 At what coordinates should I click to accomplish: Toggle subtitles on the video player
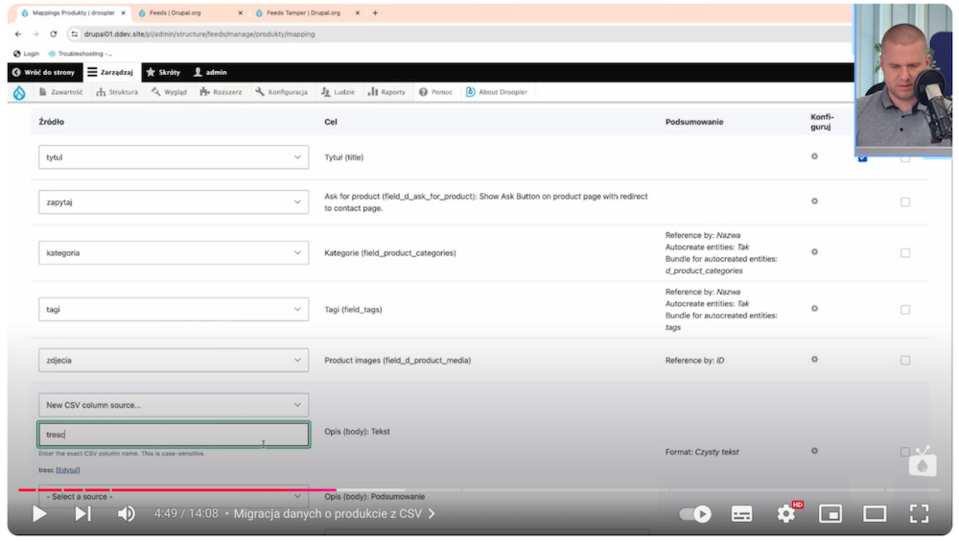(x=742, y=514)
